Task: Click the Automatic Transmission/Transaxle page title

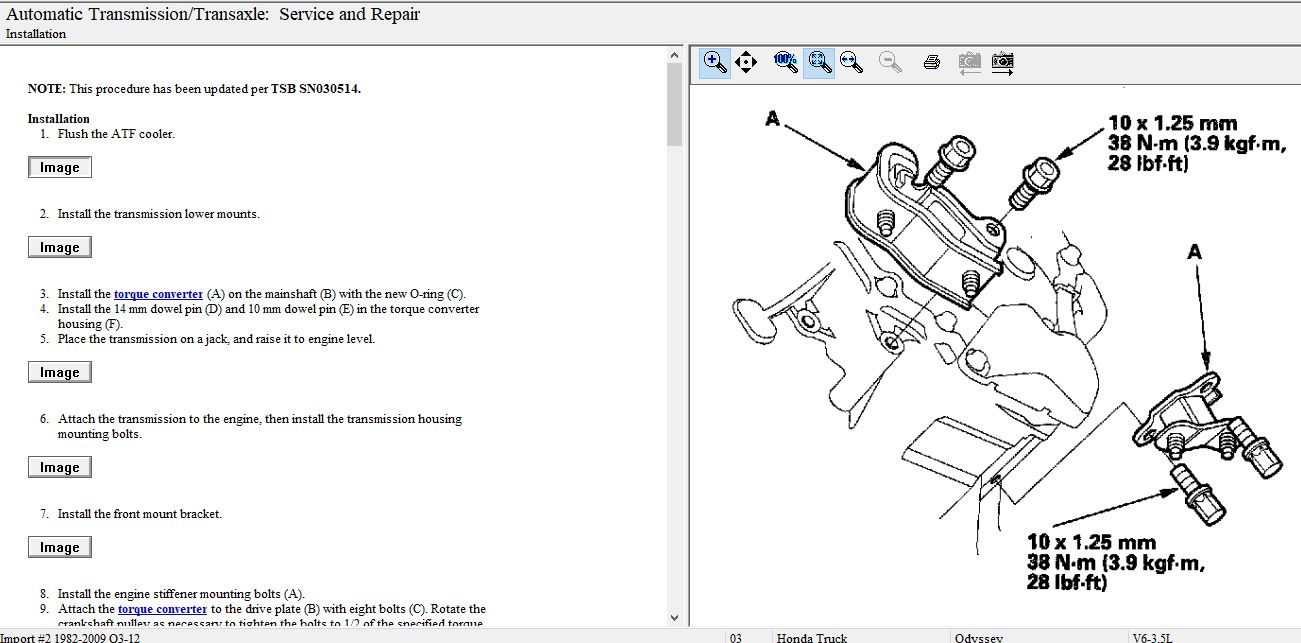Action: click(x=213, y=14)
